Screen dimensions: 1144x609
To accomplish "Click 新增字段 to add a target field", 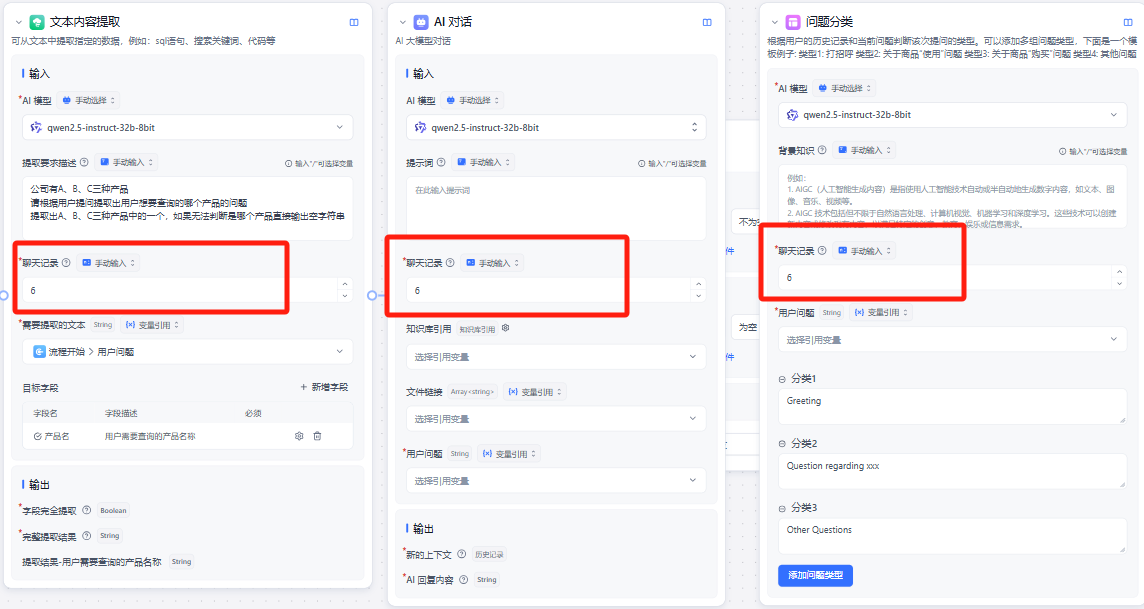I will coord(324,387).
